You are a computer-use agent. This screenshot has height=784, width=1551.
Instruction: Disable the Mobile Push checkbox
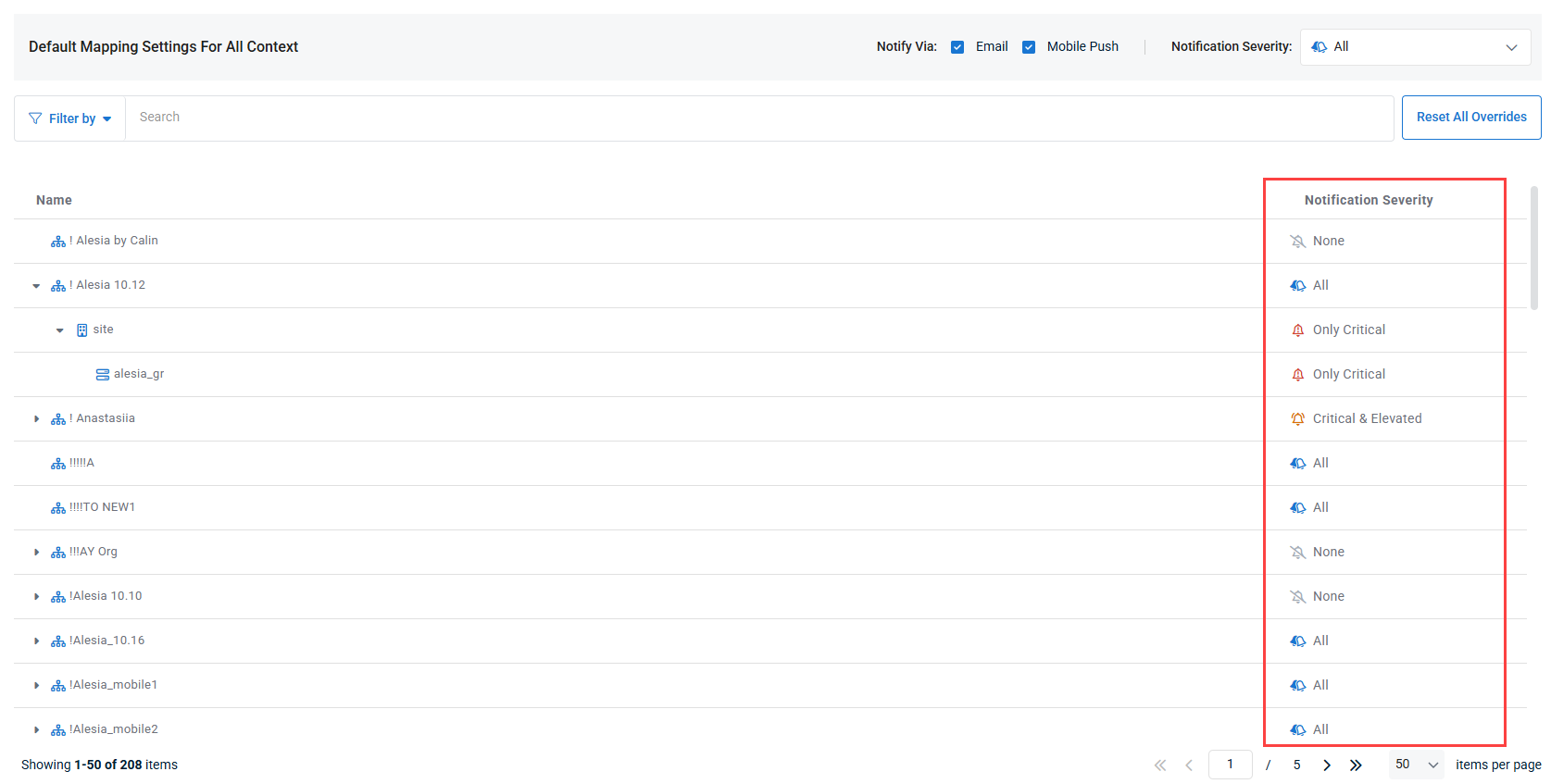pos(1029,47)
